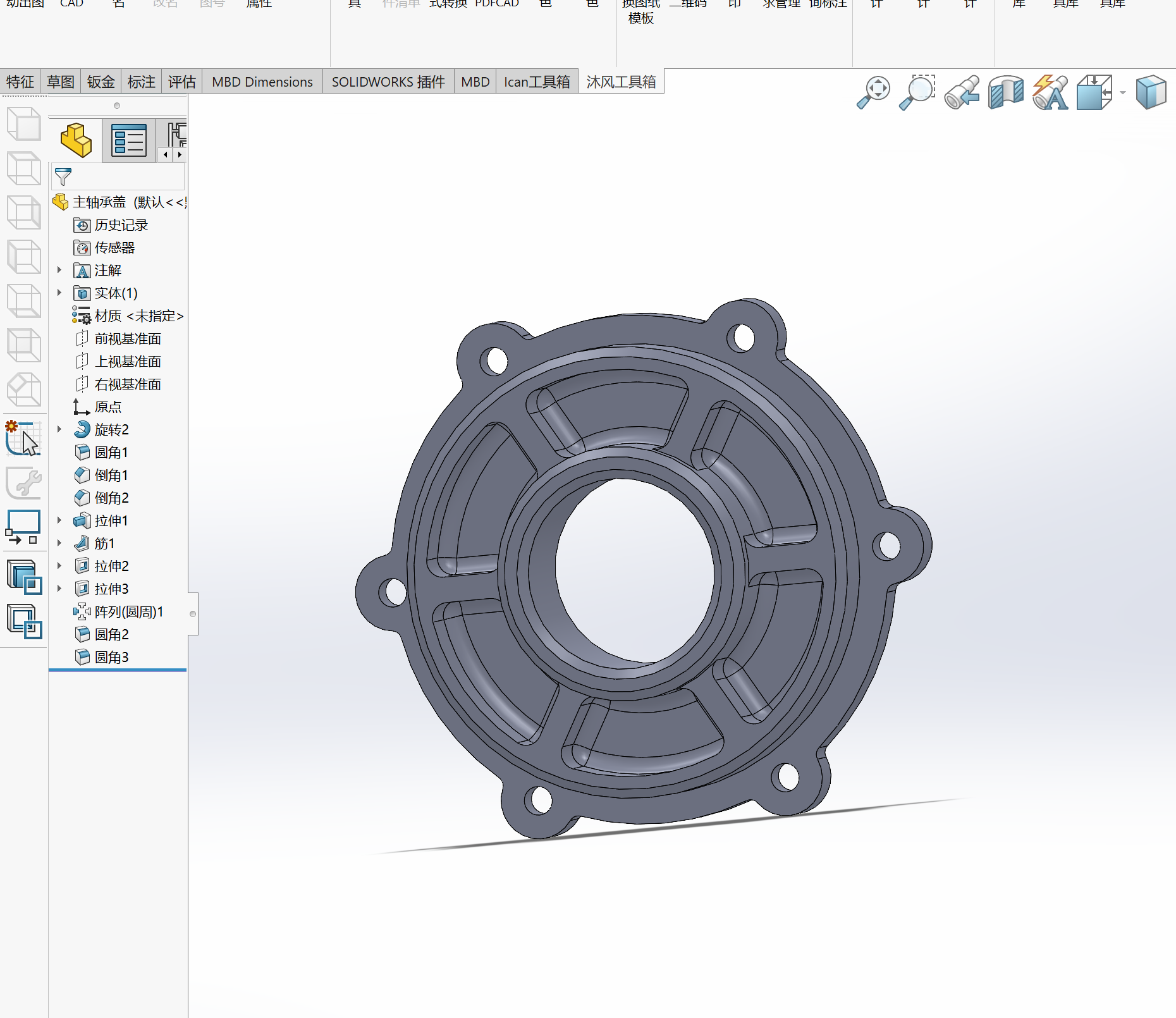Select 右视基准面 plane
The height and width of the screenshot is (1018, 1176).
tap(118, 384)
